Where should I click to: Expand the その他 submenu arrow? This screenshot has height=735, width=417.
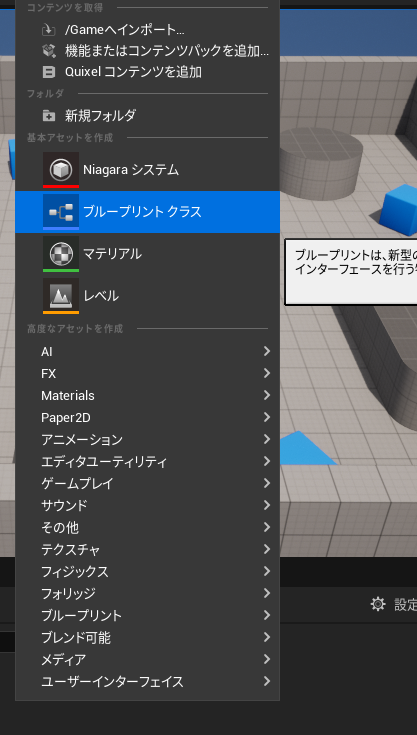click(267, 527)
